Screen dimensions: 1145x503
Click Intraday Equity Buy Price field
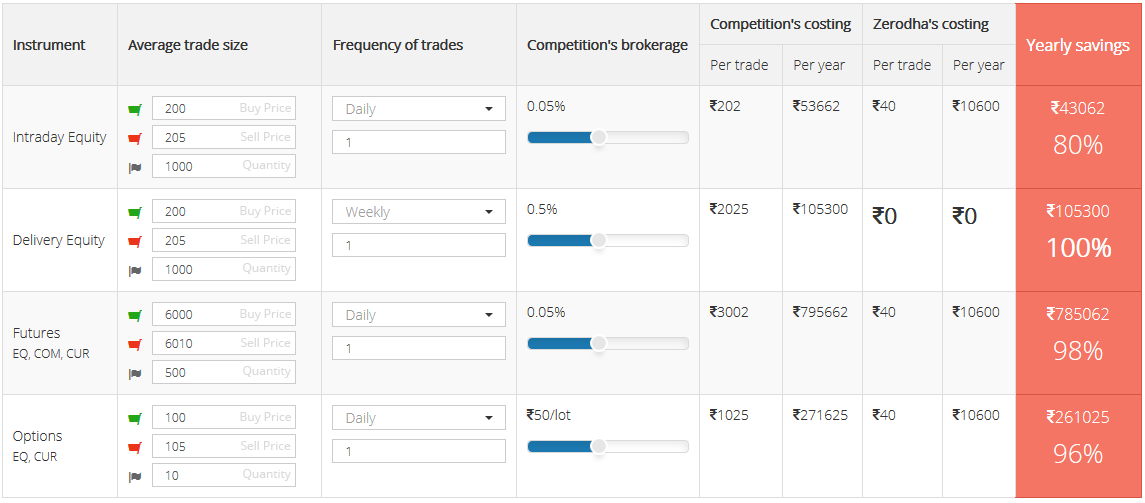coord(224,109)
